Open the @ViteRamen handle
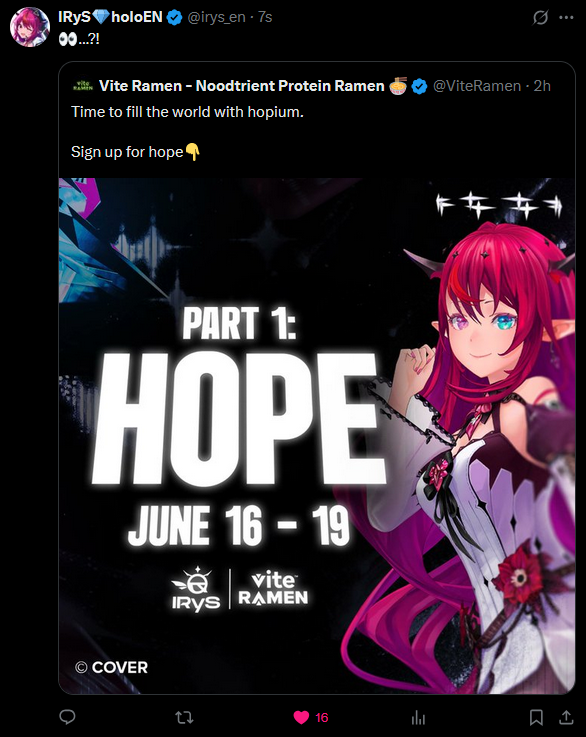The width and height of the screenshot is (586, 737). coord(477,86)
